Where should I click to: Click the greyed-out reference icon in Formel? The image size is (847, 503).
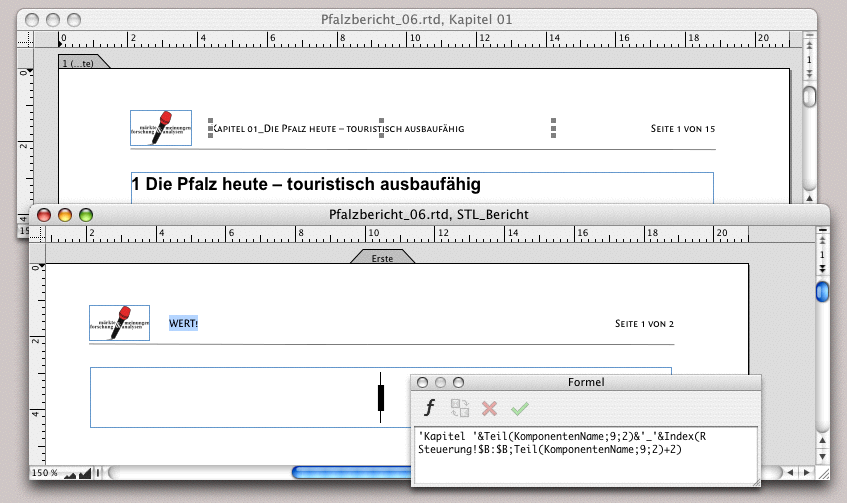tap(460, 408)
